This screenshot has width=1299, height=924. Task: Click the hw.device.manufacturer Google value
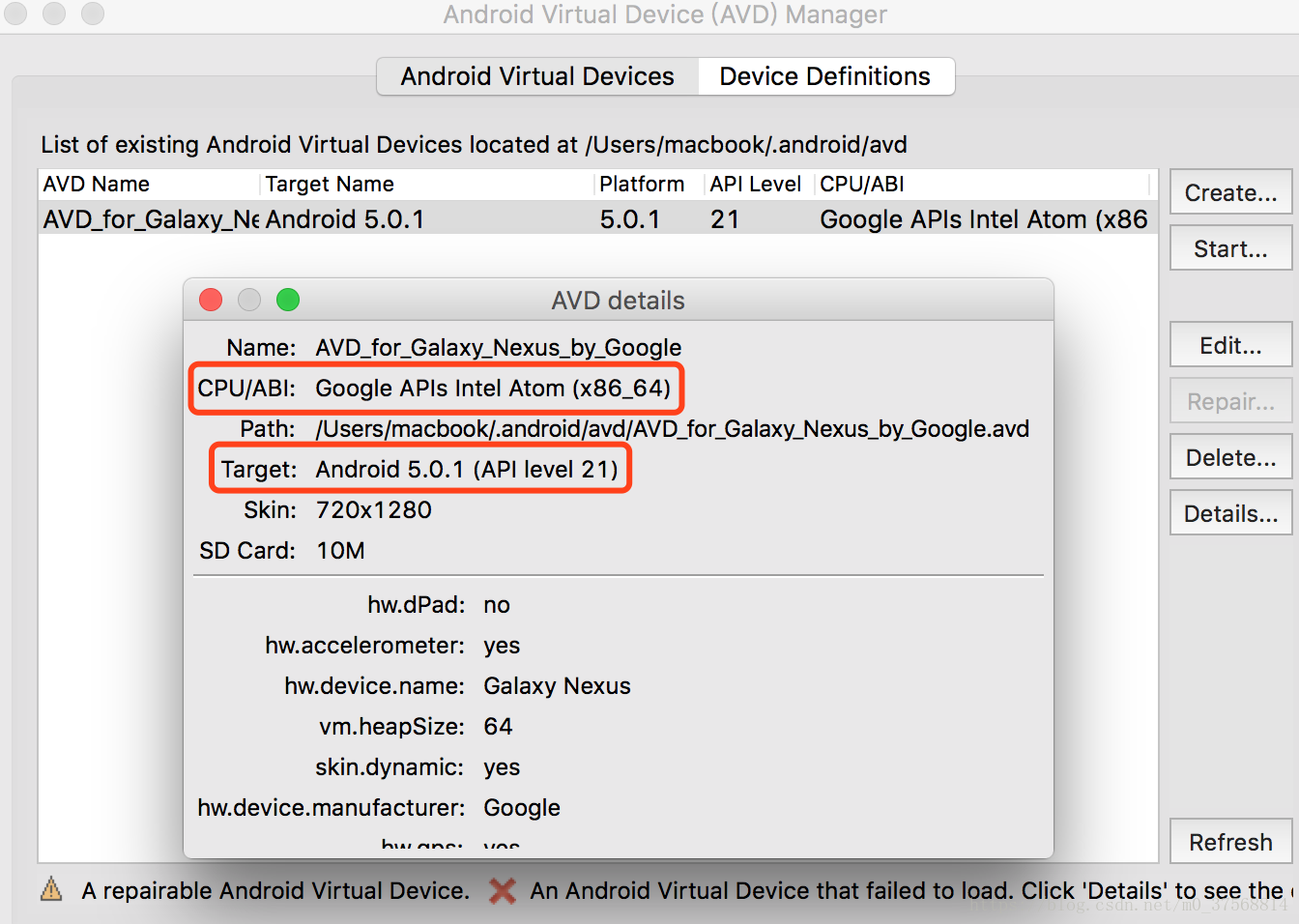[522, 808]
